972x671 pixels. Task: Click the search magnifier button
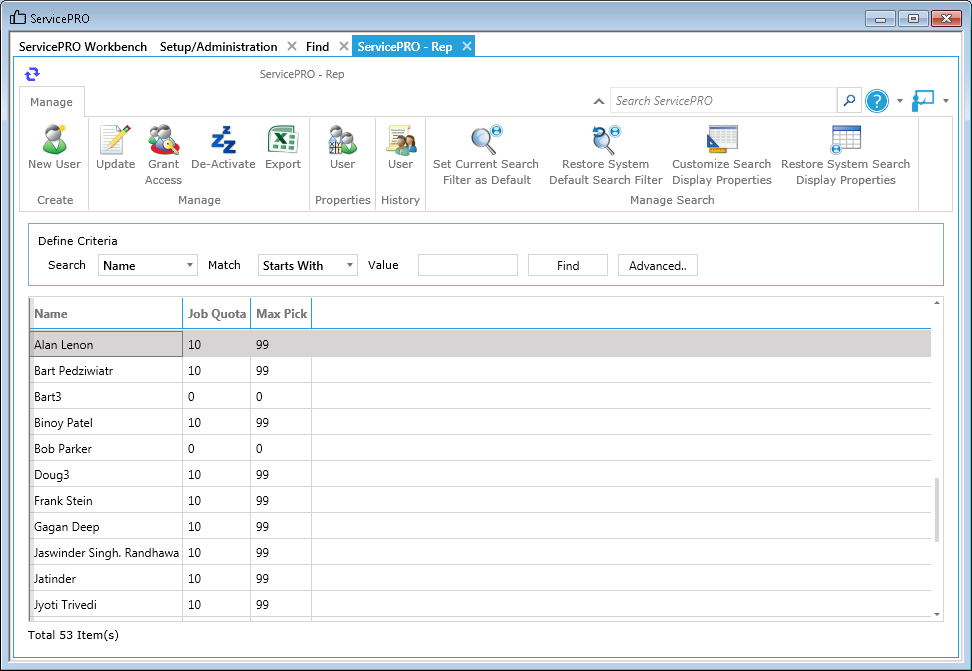pos(849,100)
